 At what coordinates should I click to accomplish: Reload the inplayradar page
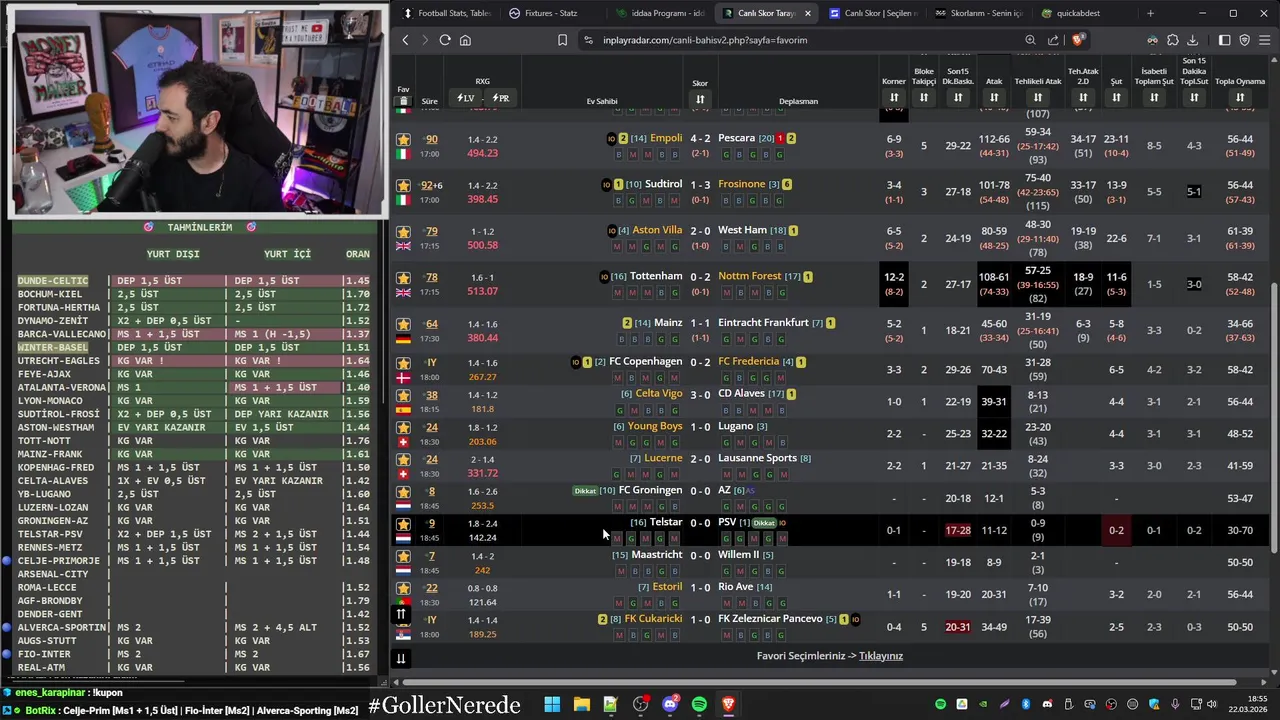[x=445, y=40]
